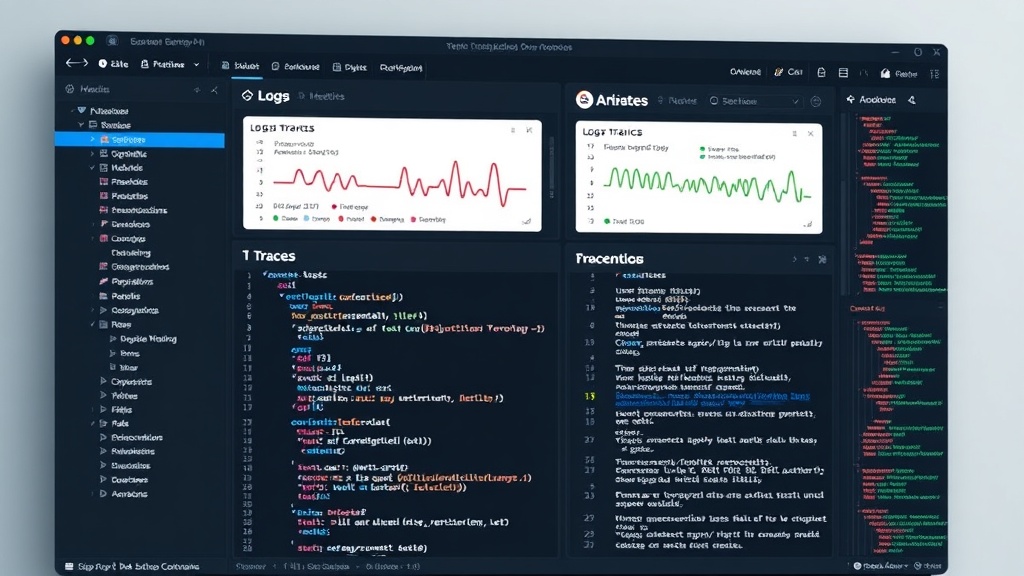Image resolution: width=1024 pixels, height=576 pixels.
Task: Click the gear icon in Frecentios panel header
Action: pyautogui.click(x=822, y=259)
